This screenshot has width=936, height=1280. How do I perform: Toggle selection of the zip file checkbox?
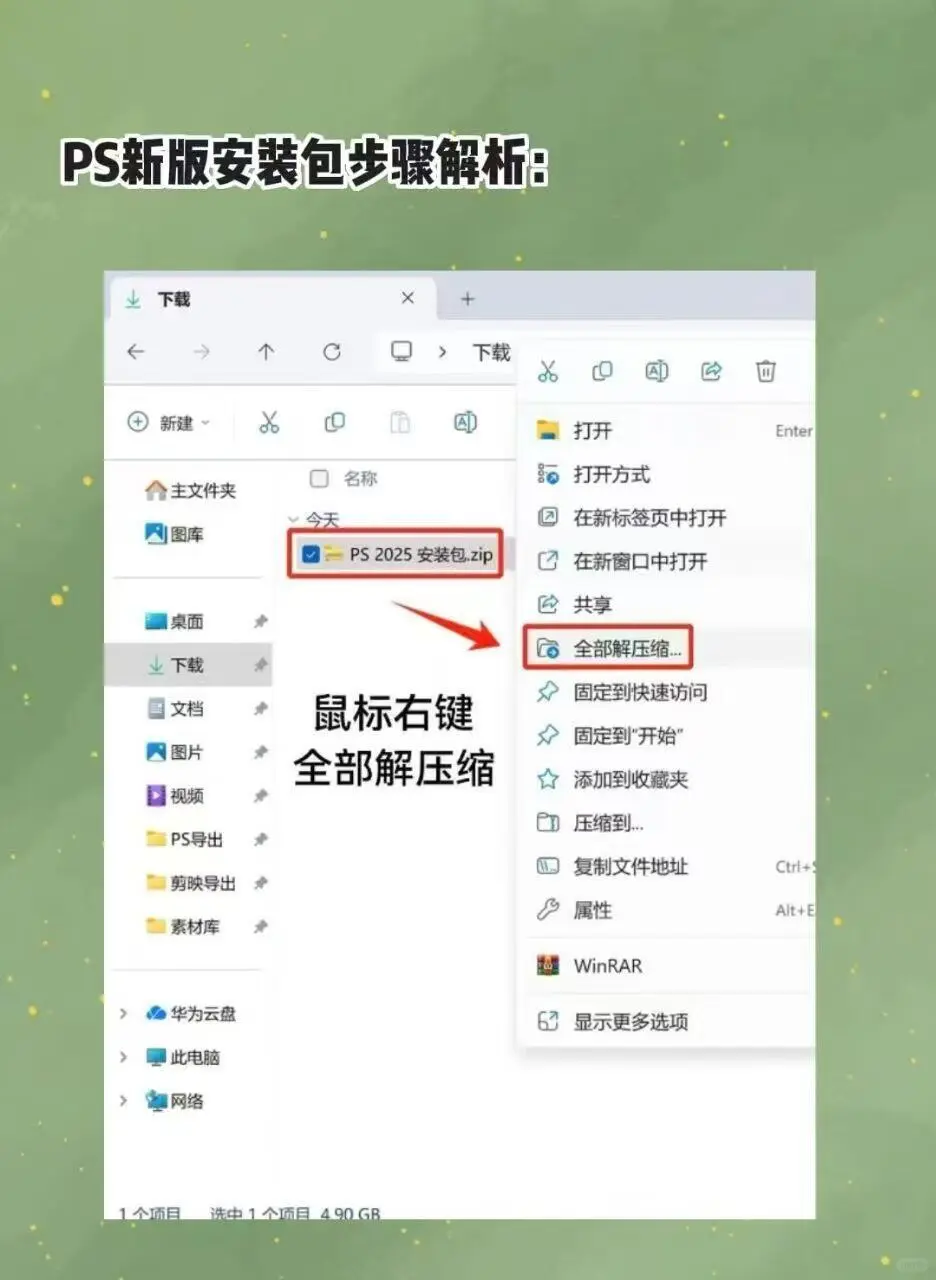click(311, 554)
